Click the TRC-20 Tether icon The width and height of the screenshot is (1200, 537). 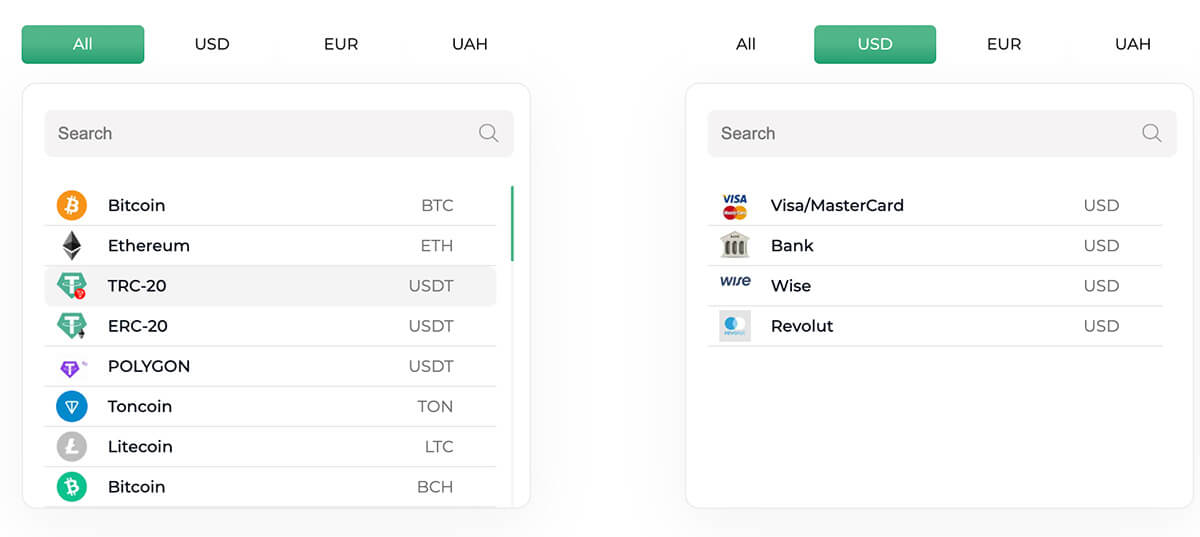tap(72, 286)
